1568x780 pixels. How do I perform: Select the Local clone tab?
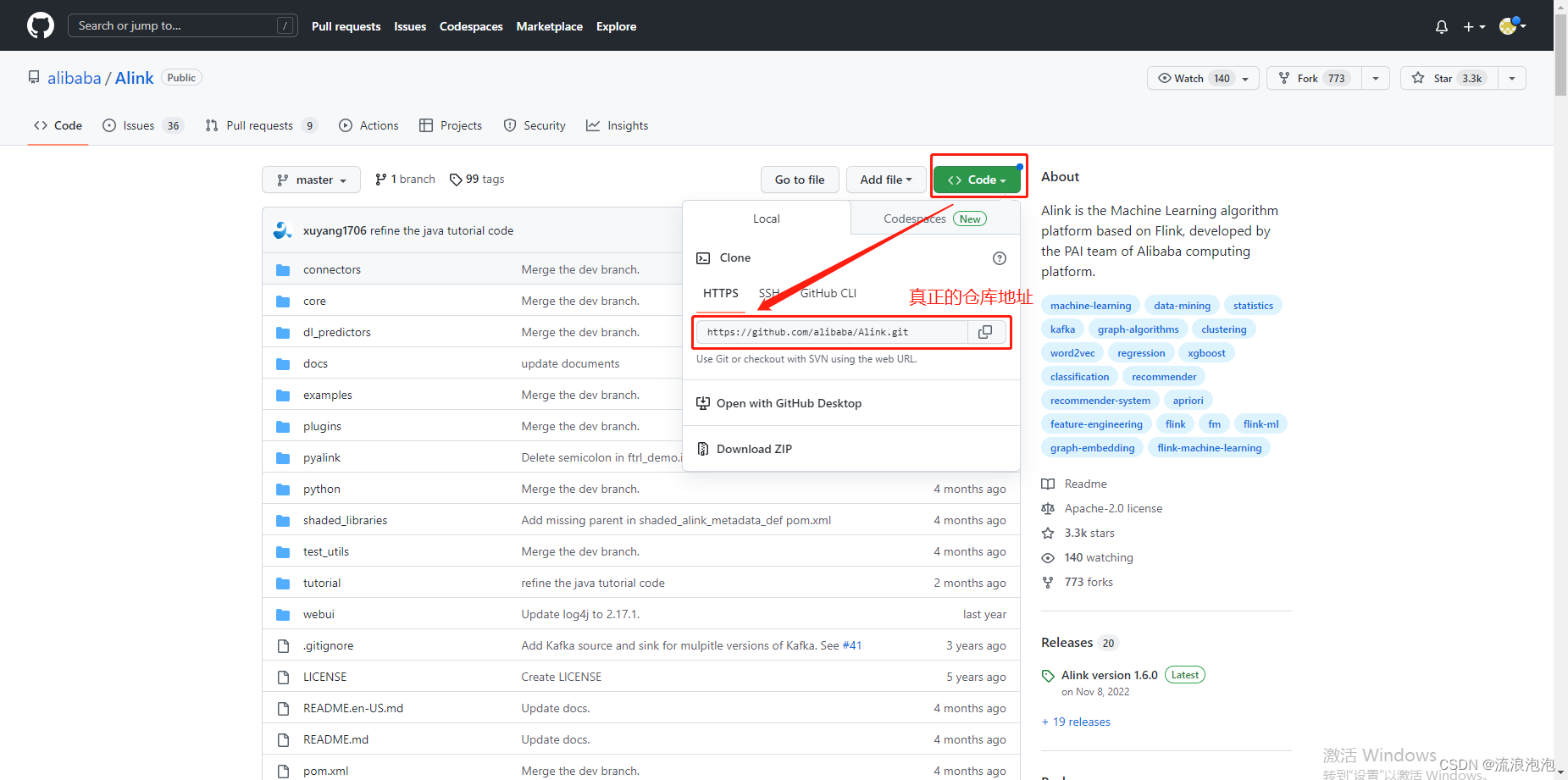pos(767,219)
